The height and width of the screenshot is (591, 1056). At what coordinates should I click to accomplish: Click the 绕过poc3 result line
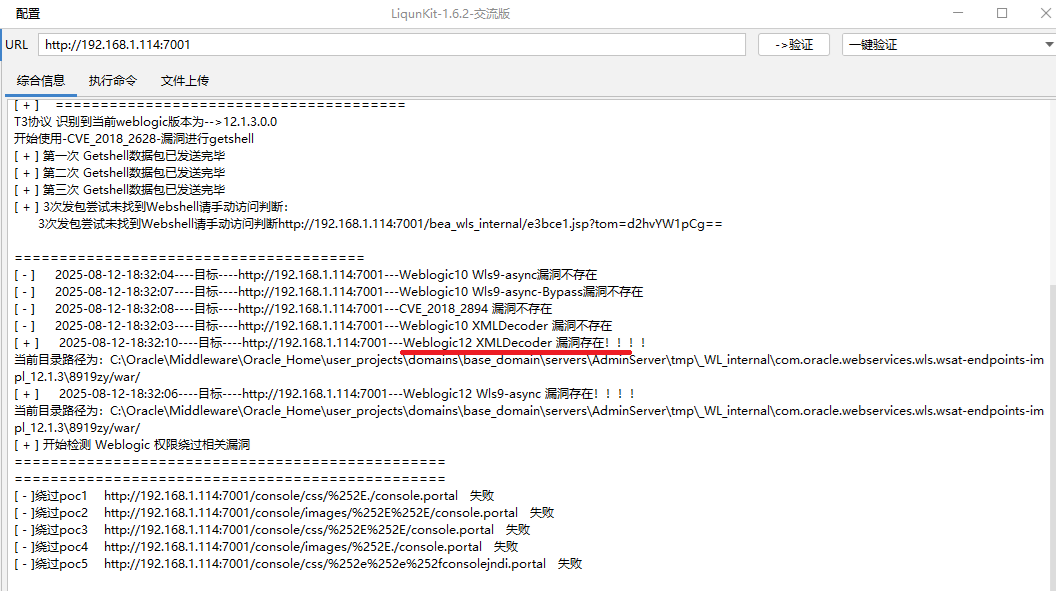[x=272, y=530]
